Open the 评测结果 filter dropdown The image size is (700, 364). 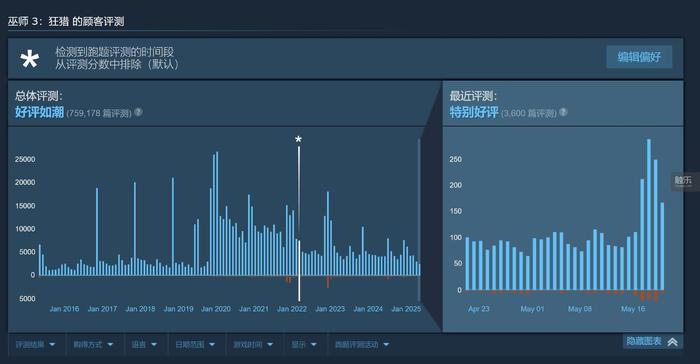click(x=35, y=344)
